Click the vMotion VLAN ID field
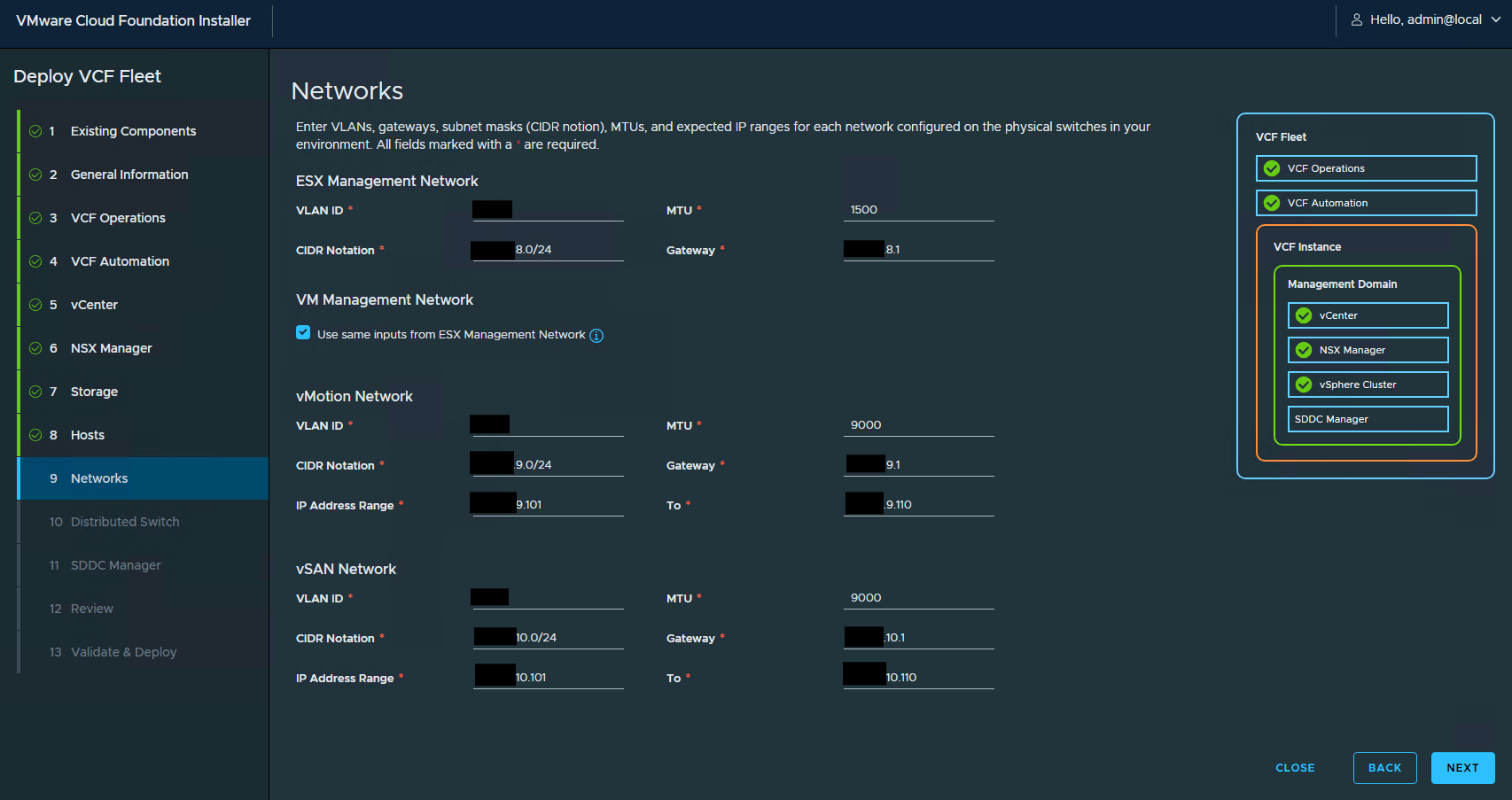This screenshot has height=800, width=1512. 549,425
